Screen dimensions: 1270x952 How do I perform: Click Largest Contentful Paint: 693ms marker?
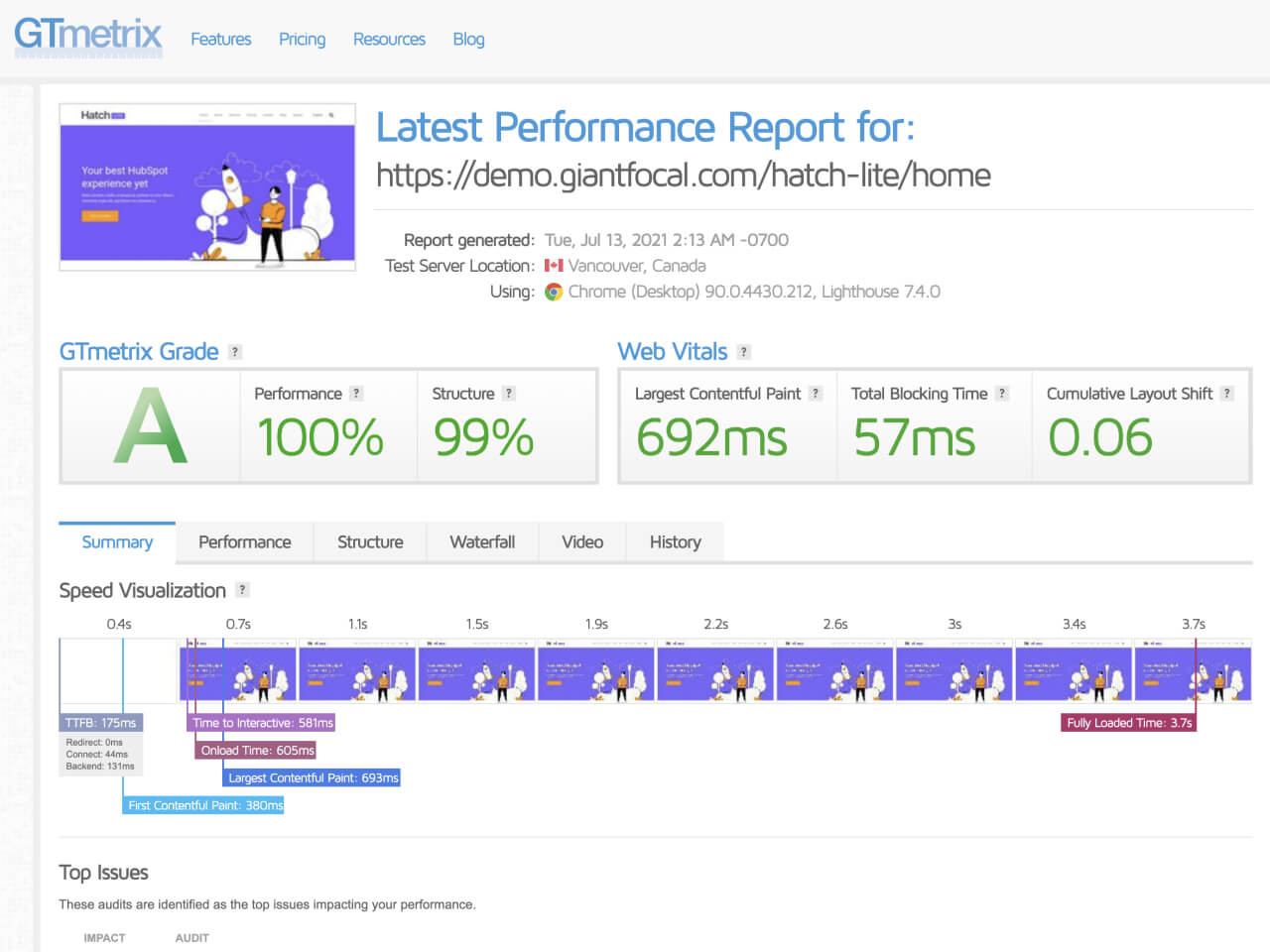point(313,777)
